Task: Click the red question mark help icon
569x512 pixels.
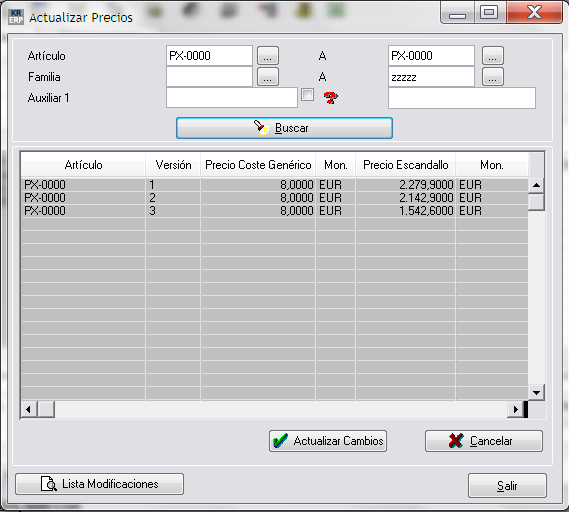Action: 330,97
